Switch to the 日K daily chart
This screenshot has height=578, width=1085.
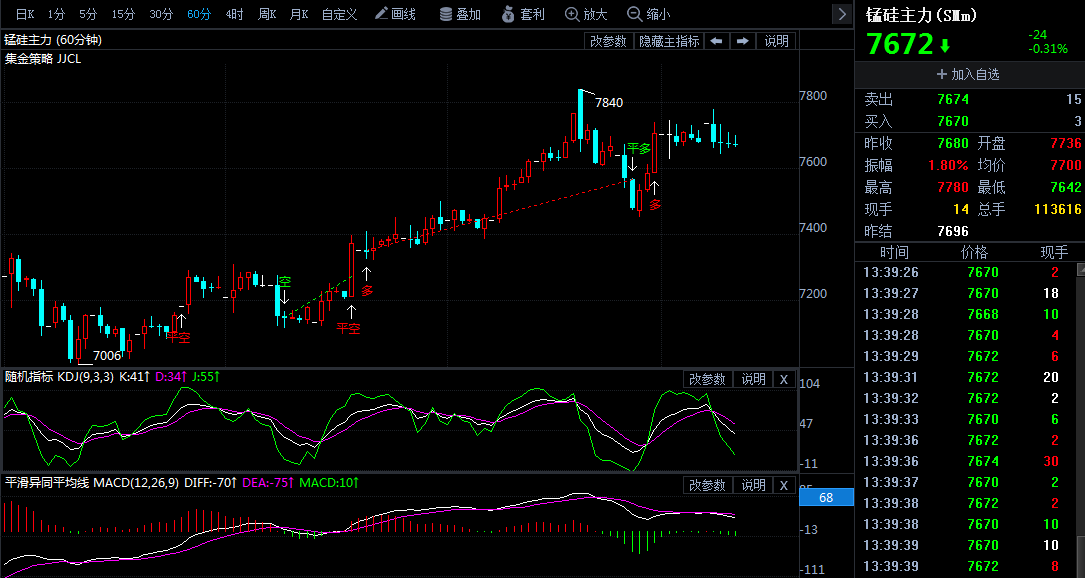[x=25, y=14]
